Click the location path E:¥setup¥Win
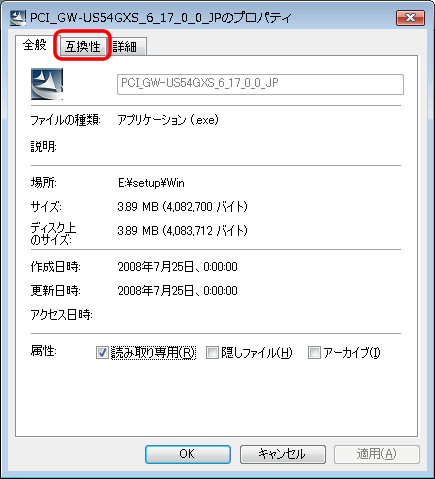The width and height of the screenshot is (435, 479). tap(151, 183)
